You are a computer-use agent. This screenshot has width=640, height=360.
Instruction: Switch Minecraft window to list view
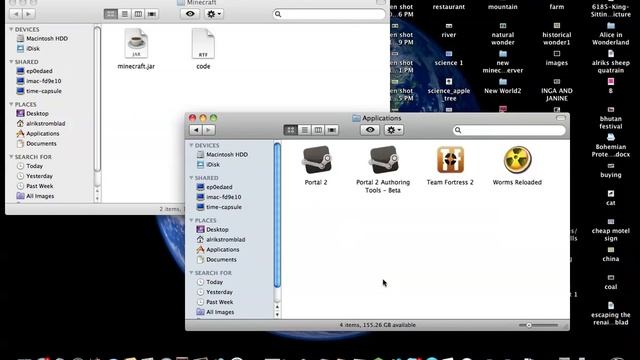[x=124, y=14]
